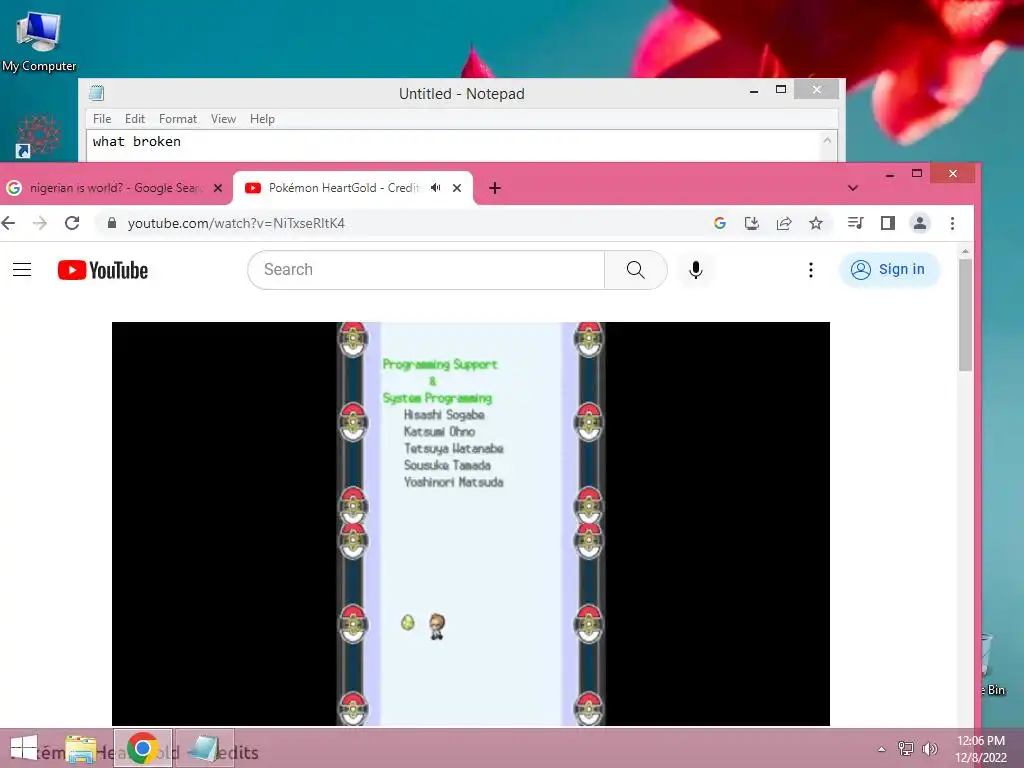Click the Chrome taskbar icon

click(x=143, y=748)
